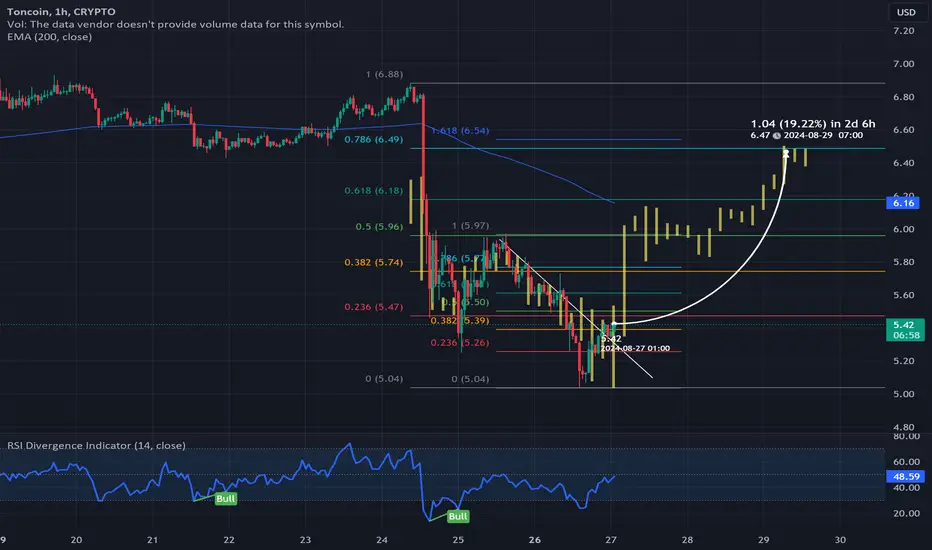
Task: Click the blue 6.16 EMA price tag
Action: pos(903,203)
